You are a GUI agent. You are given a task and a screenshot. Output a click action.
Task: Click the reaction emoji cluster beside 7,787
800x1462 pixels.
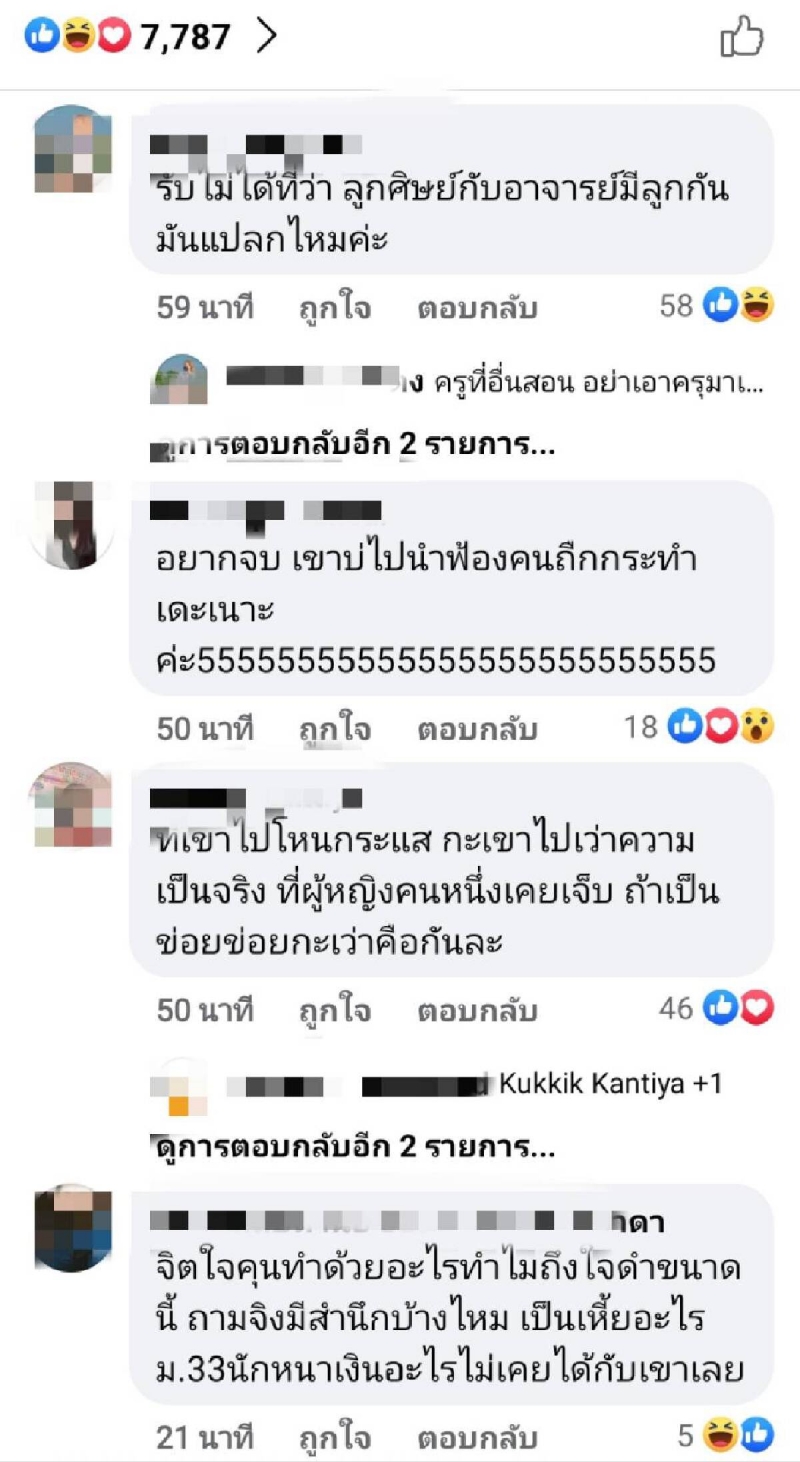78,37
